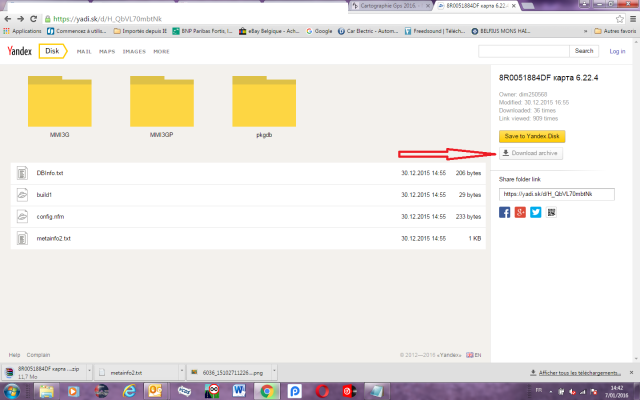The height and width of the screenshot is (400, 640).
Task: Open dropdown arrow beside metainfo2.txt download
Action: (177, 371)
